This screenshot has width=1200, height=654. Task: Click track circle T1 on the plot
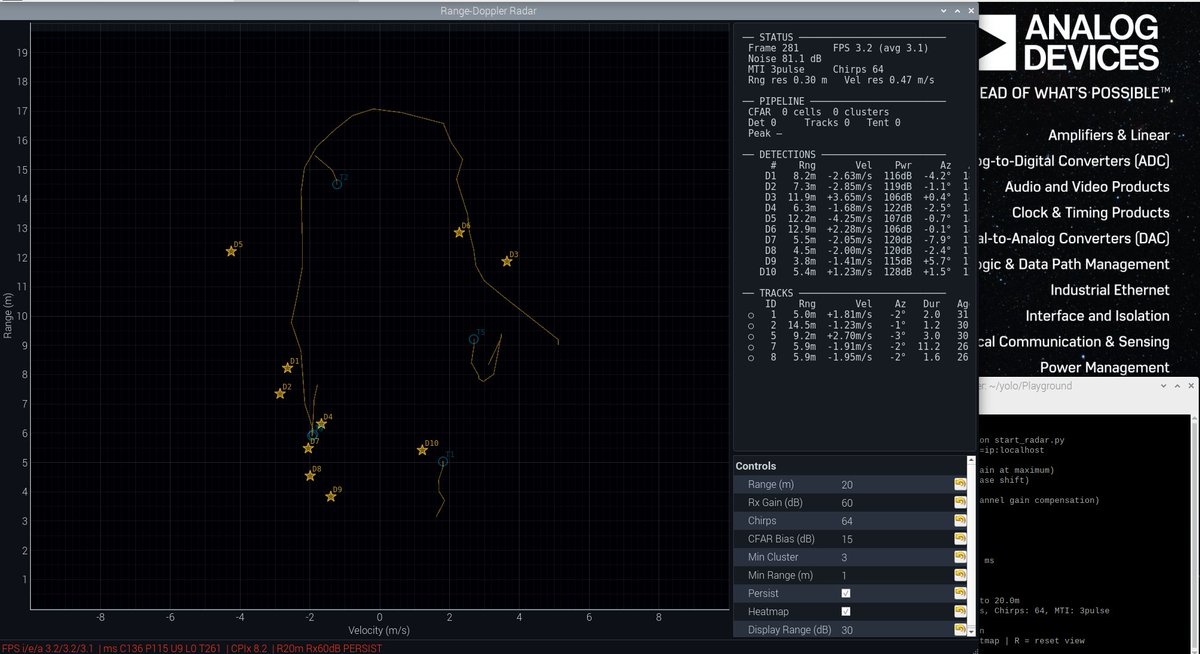(443, 462)
